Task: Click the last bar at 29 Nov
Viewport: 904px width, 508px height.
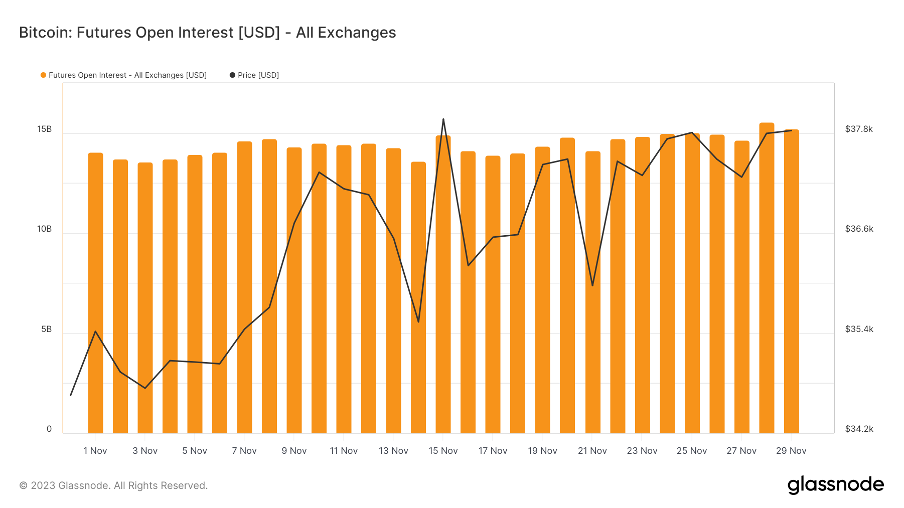Action: pyautogui.click(x=791, y=281)
